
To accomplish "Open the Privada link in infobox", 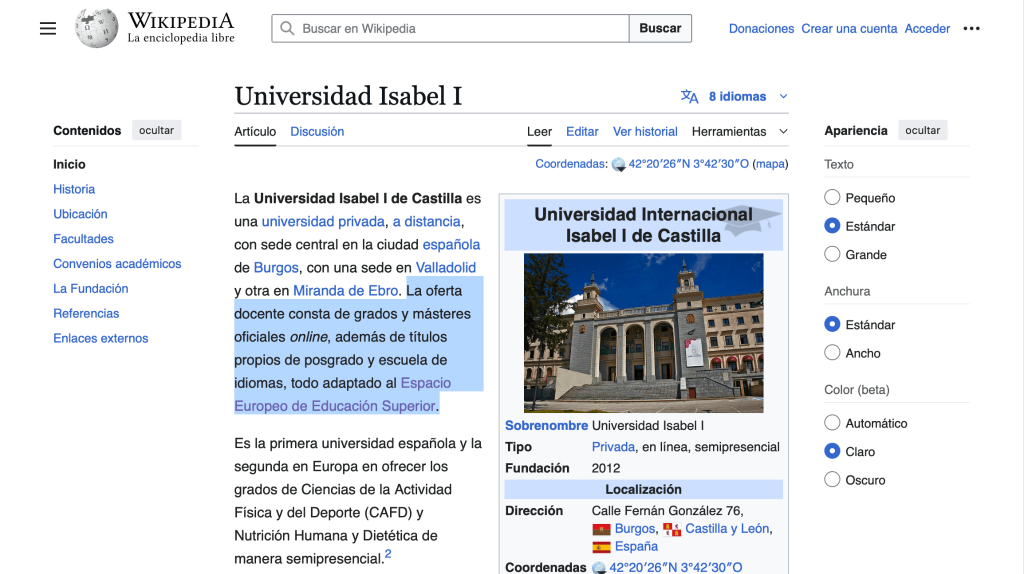I will [613, 447].
